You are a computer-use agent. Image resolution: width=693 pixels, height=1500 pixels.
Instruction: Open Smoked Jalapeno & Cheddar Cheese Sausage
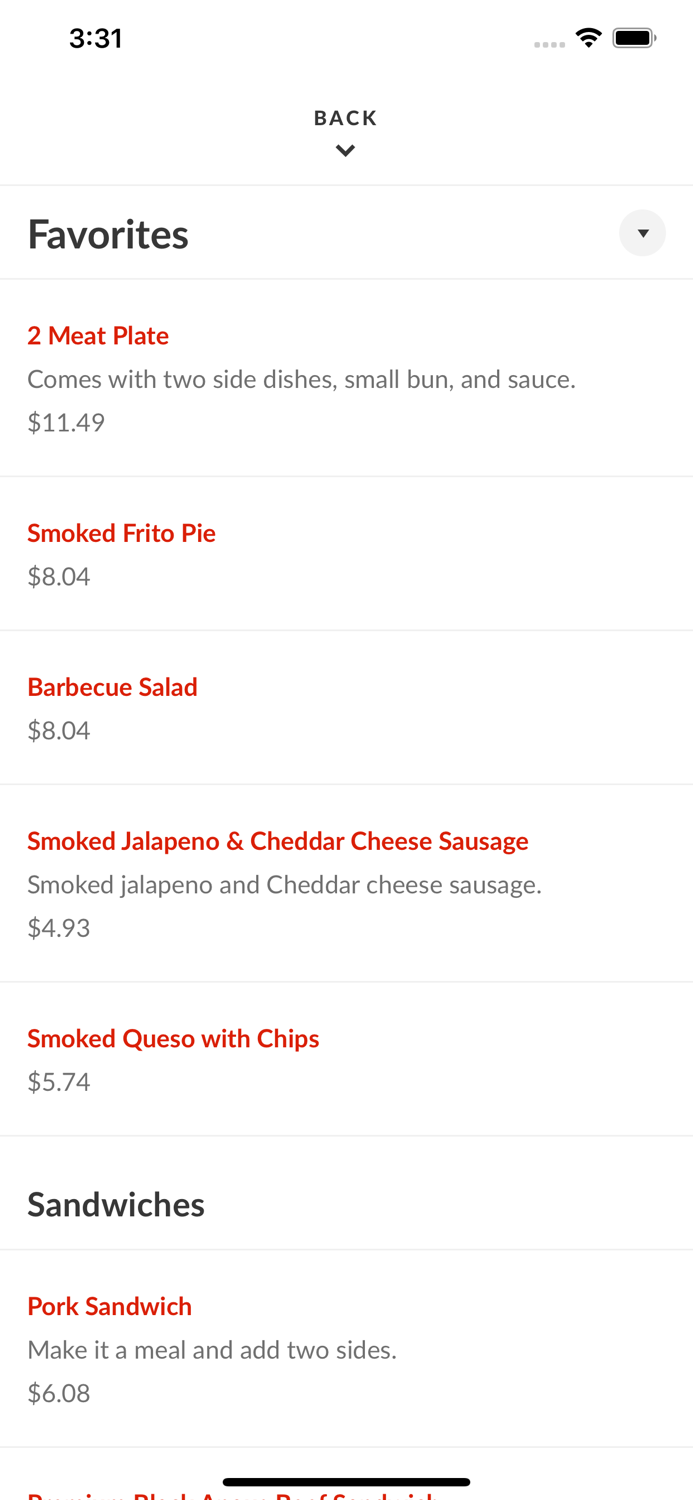click(x=278, y=841)
